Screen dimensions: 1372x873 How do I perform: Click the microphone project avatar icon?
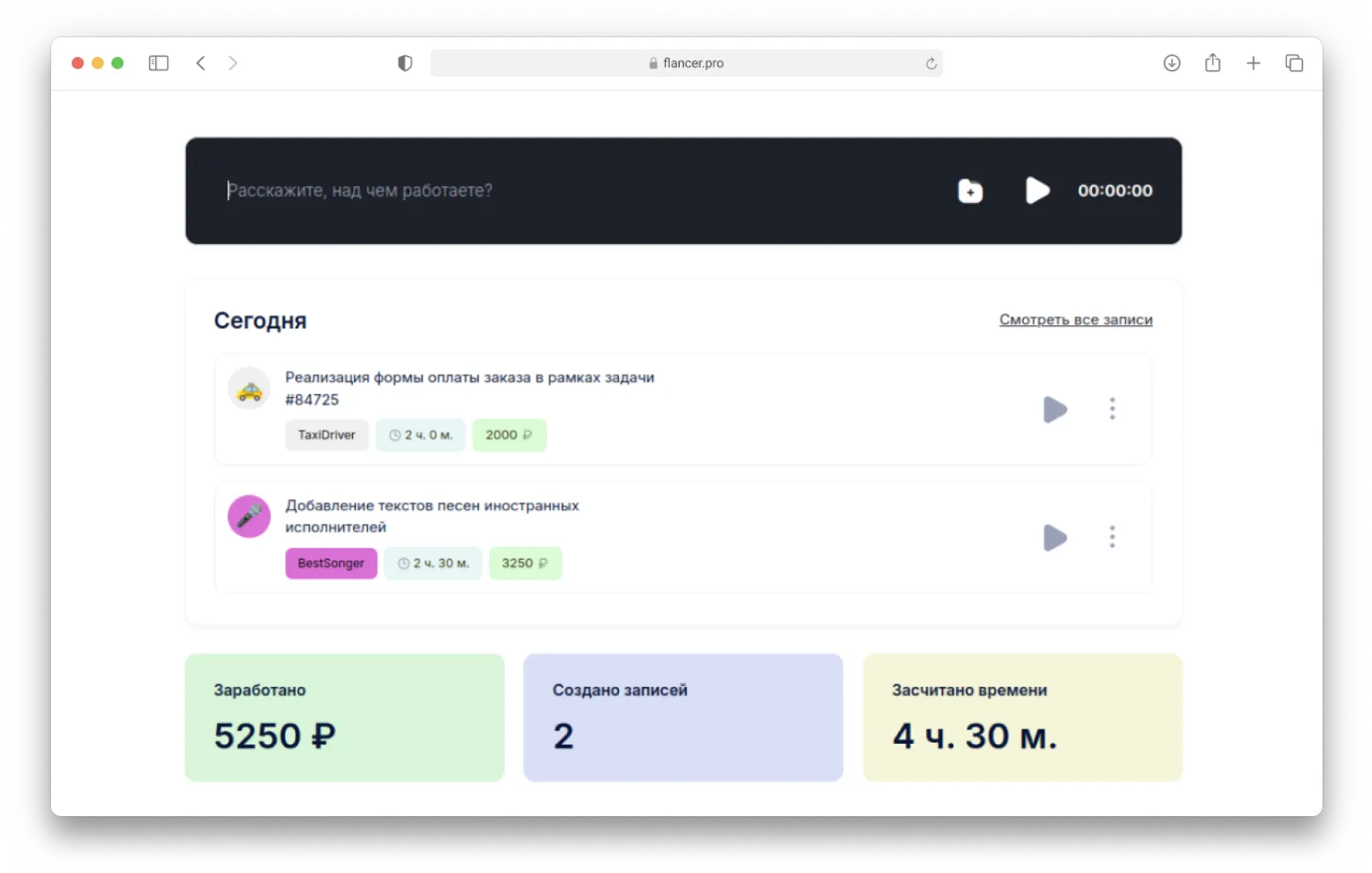249,516
